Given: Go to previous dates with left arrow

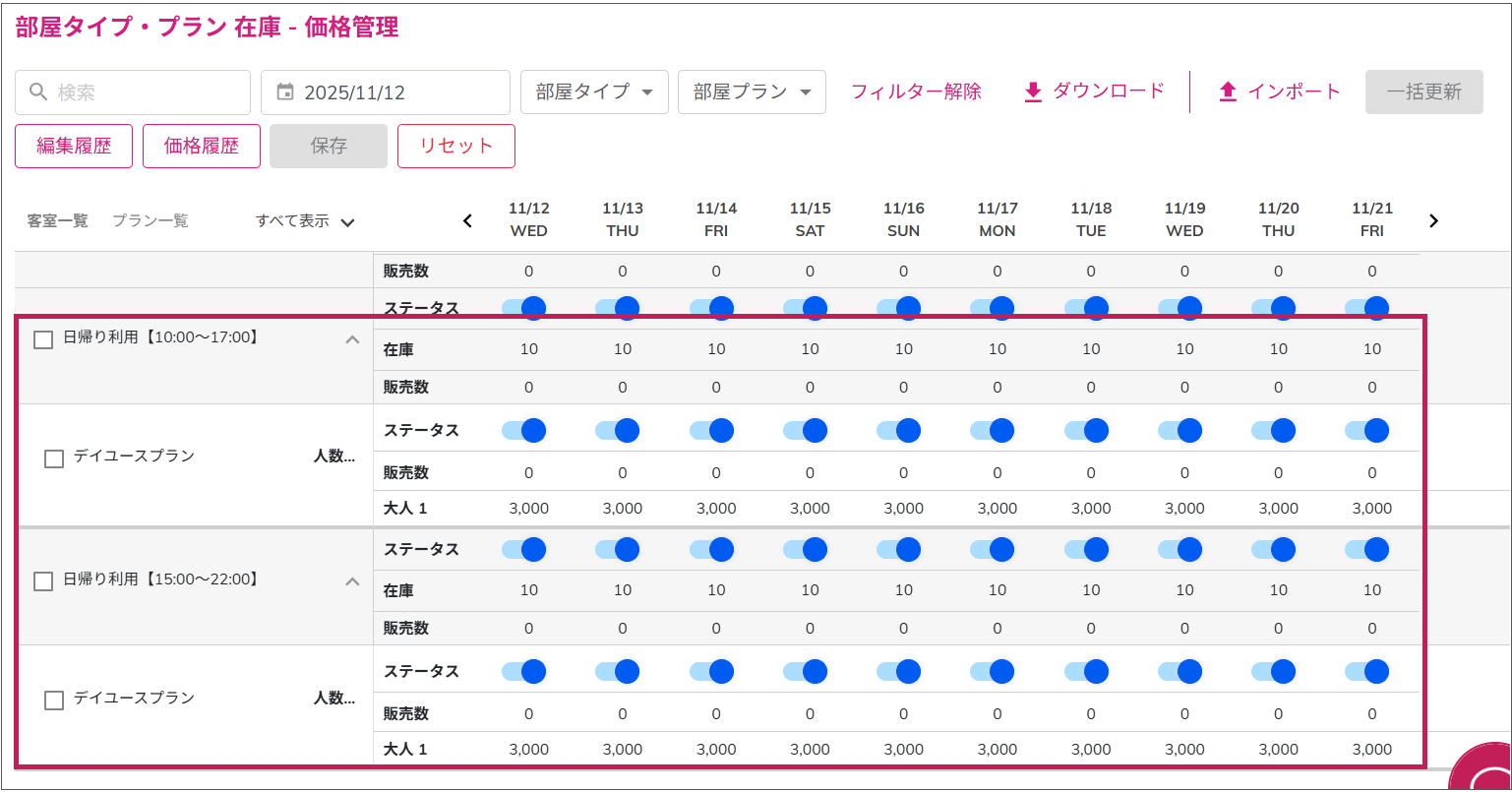Looking at the screenshot, I should tap(468, 220).
